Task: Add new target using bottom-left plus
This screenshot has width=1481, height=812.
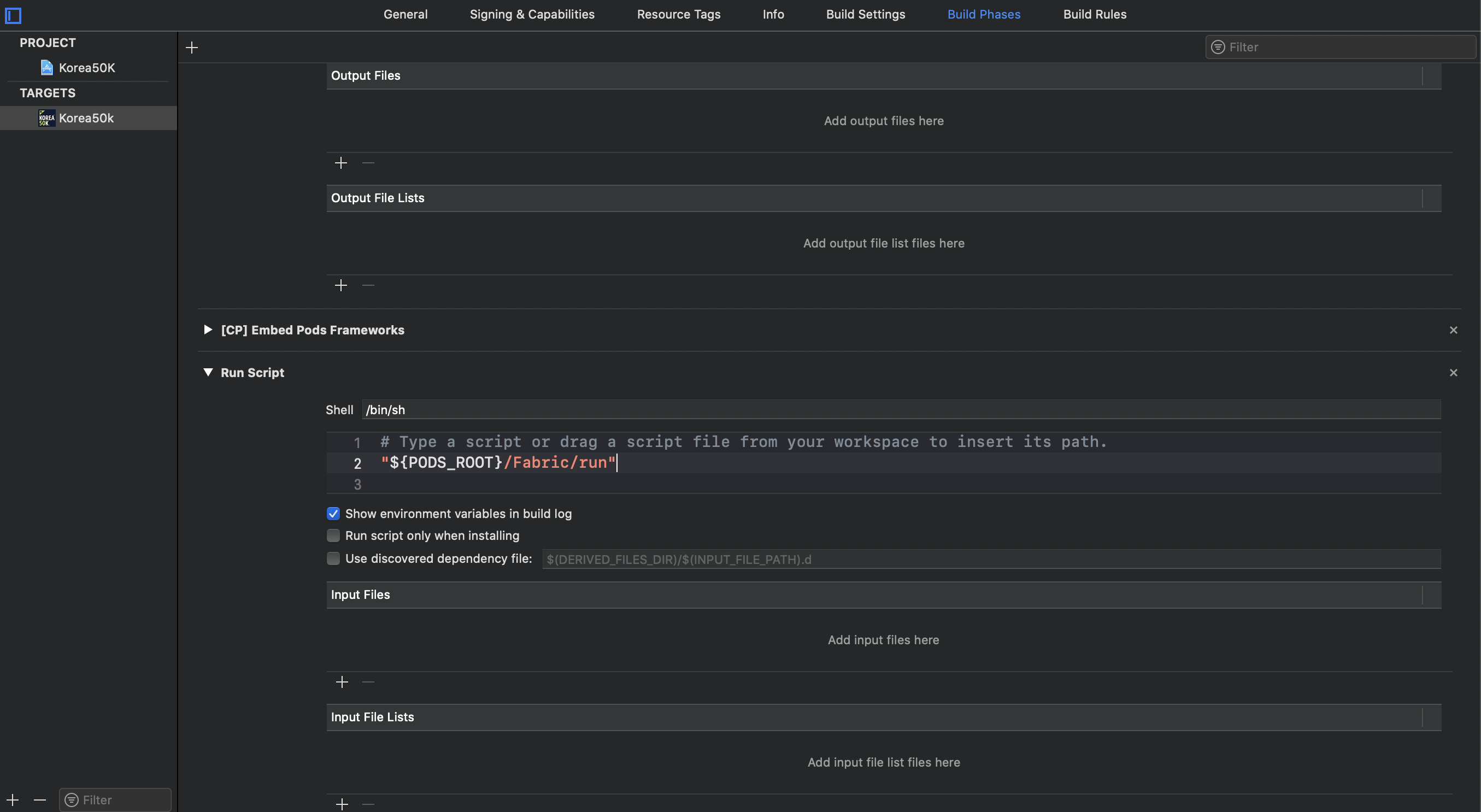Action: click(x=13, y=800)
